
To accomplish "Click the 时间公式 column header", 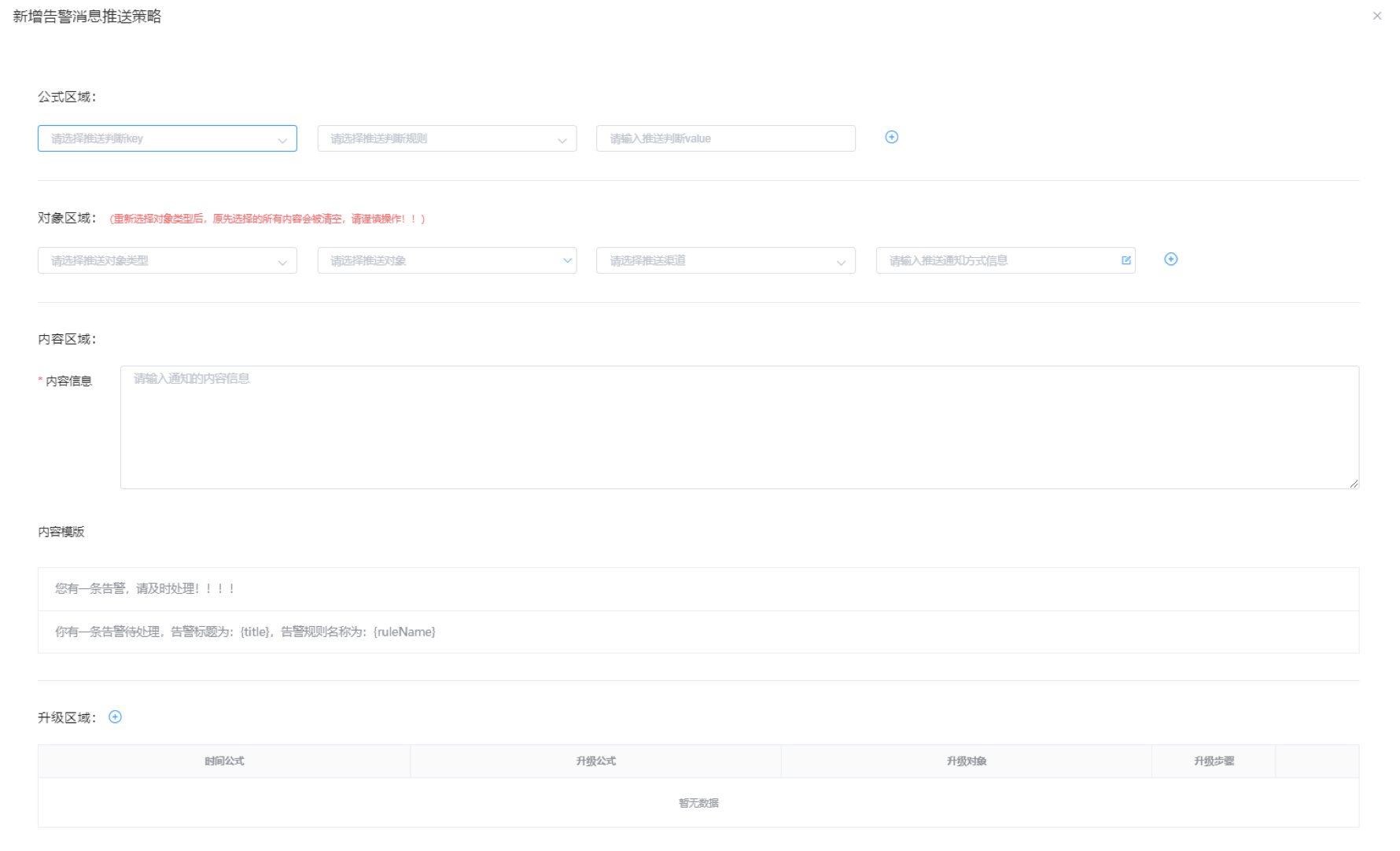I will [224, 761].
